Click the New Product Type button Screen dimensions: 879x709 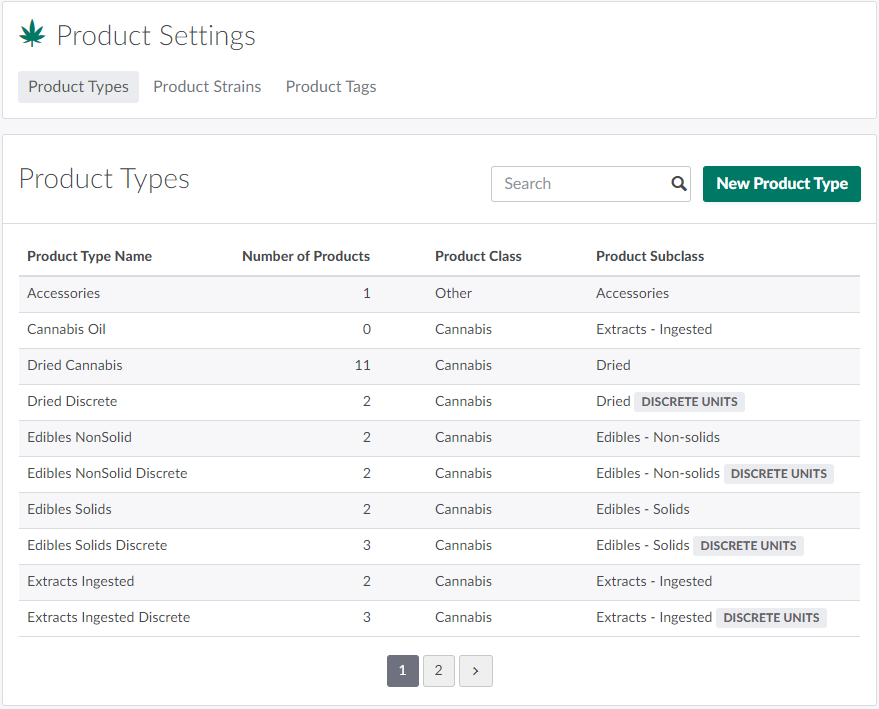click(781, 184)
